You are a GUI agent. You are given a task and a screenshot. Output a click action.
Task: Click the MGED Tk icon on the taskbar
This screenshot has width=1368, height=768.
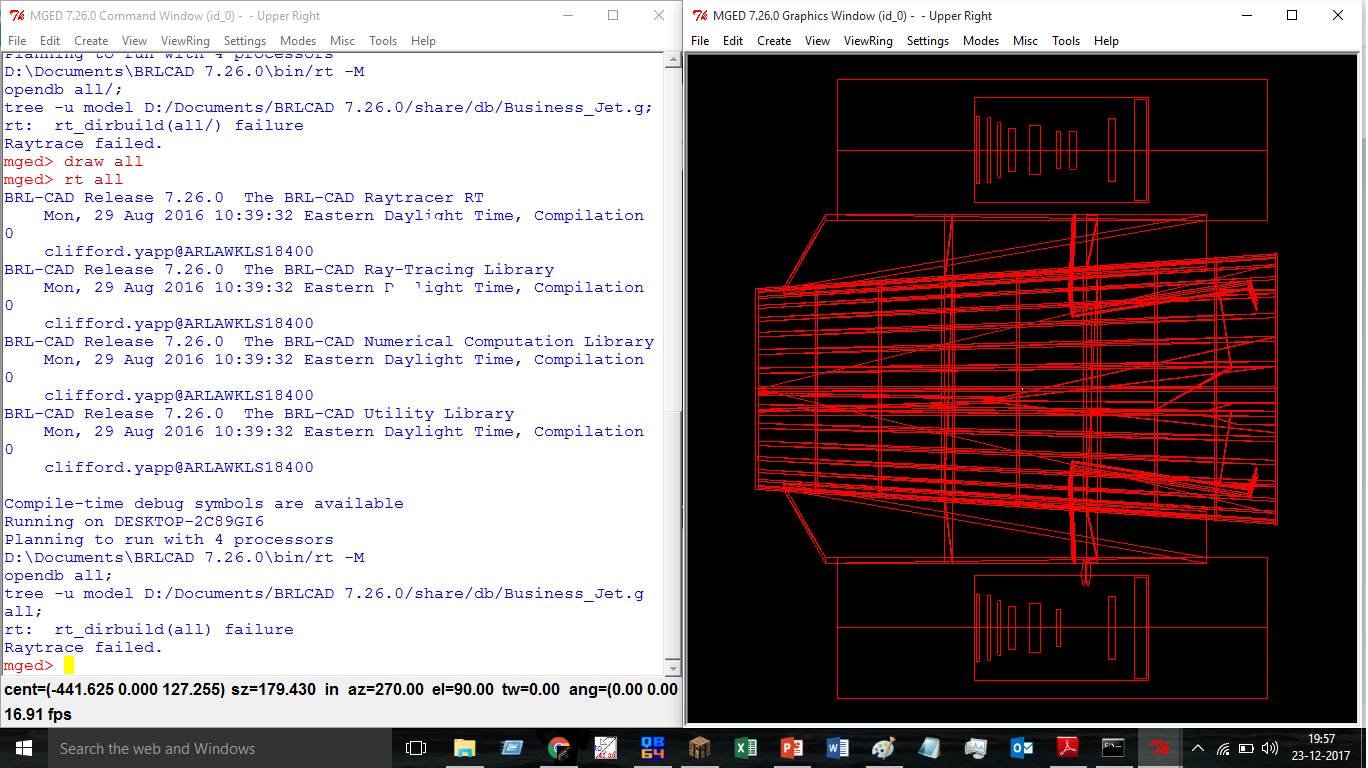pyautogui.click(x=1160, y=748)
